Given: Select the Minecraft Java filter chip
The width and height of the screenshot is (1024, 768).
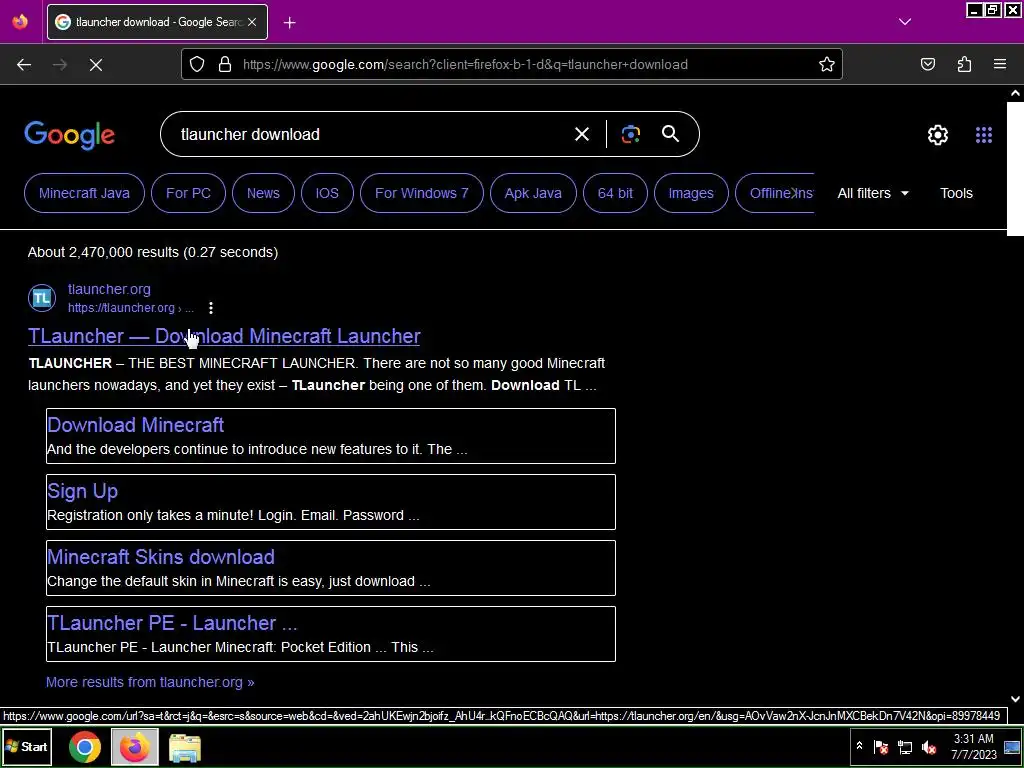Looking at the screenshot, I should [x=84, y=193].
